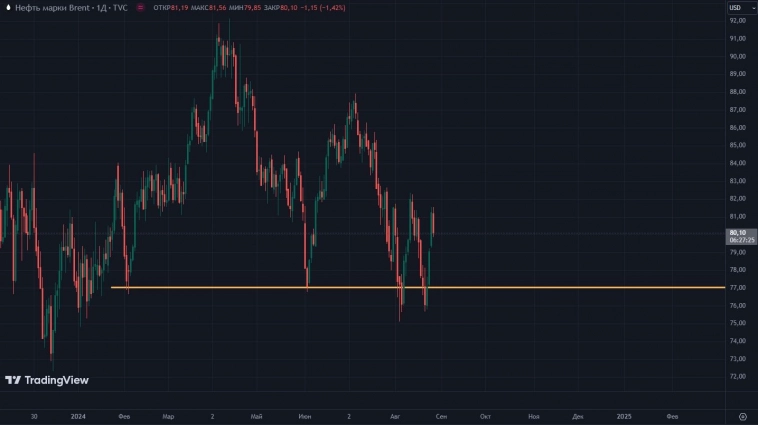Click the 'Июн' label on time axis
Image resolution: width=758 pixels, height=425 pixels.
tap(305, 416)
